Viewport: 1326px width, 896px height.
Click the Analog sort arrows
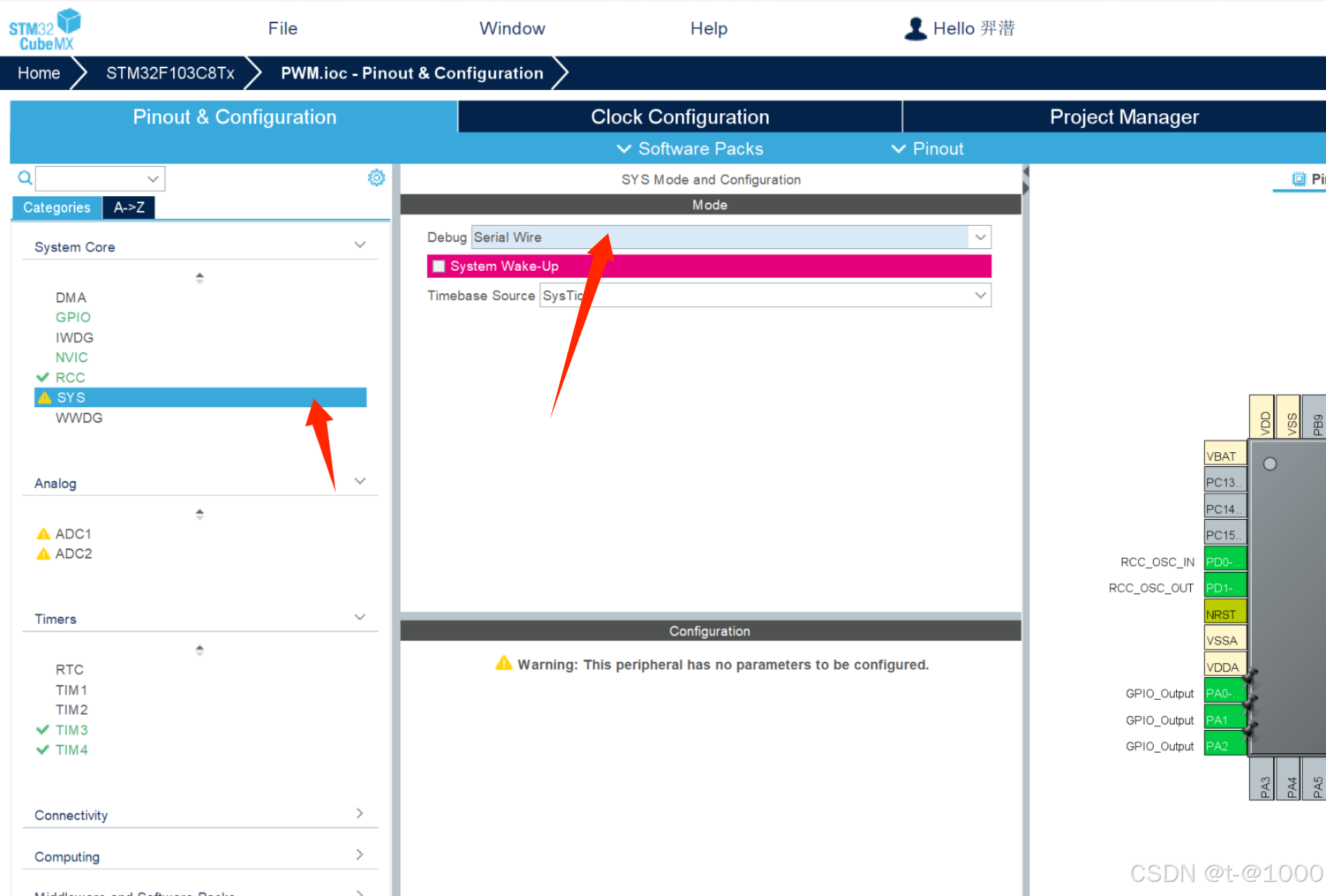(200, 514)
